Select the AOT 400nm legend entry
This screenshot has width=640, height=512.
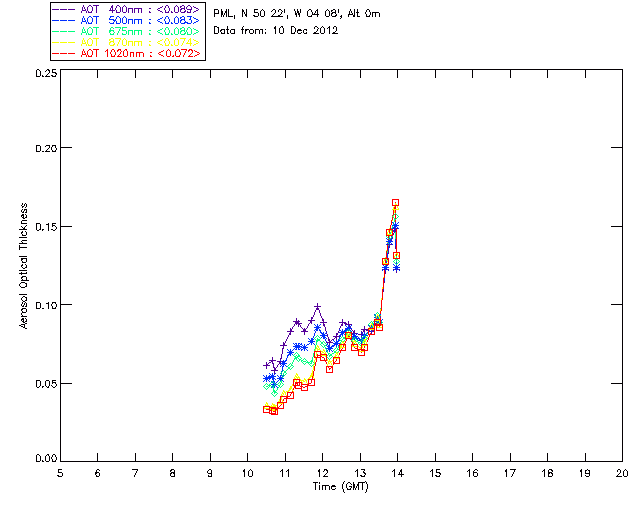127,9
